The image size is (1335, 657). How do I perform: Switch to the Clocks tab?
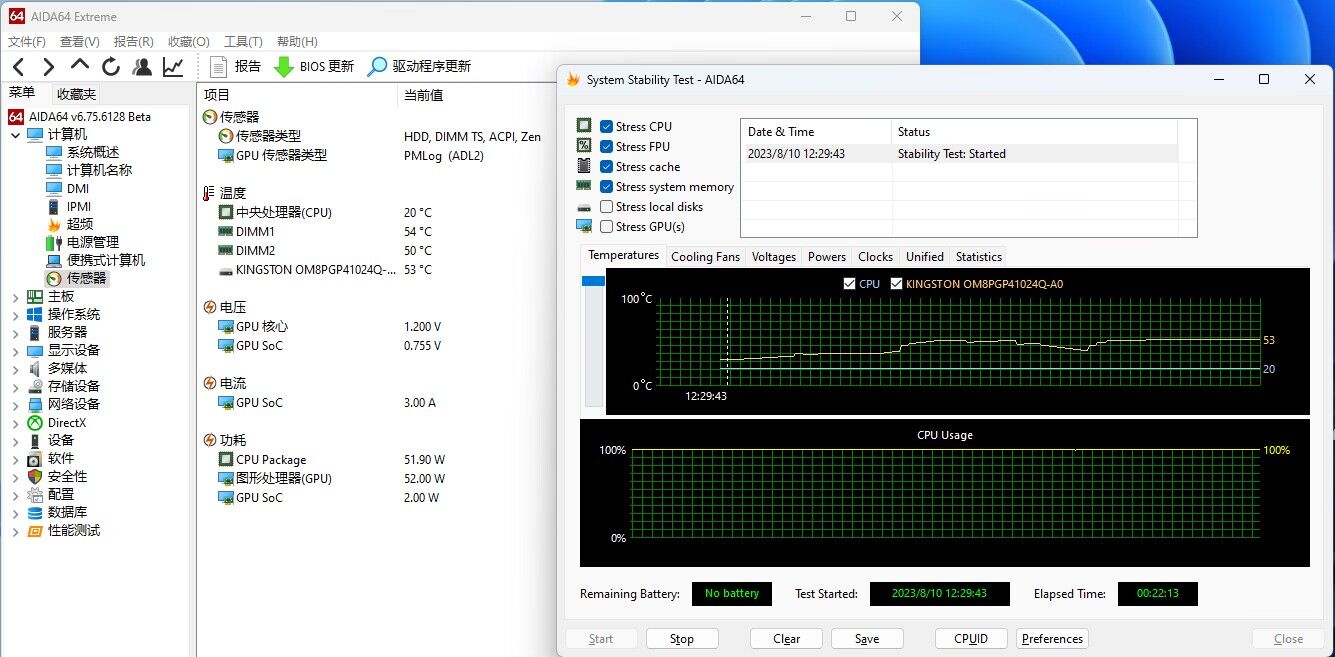876,256
